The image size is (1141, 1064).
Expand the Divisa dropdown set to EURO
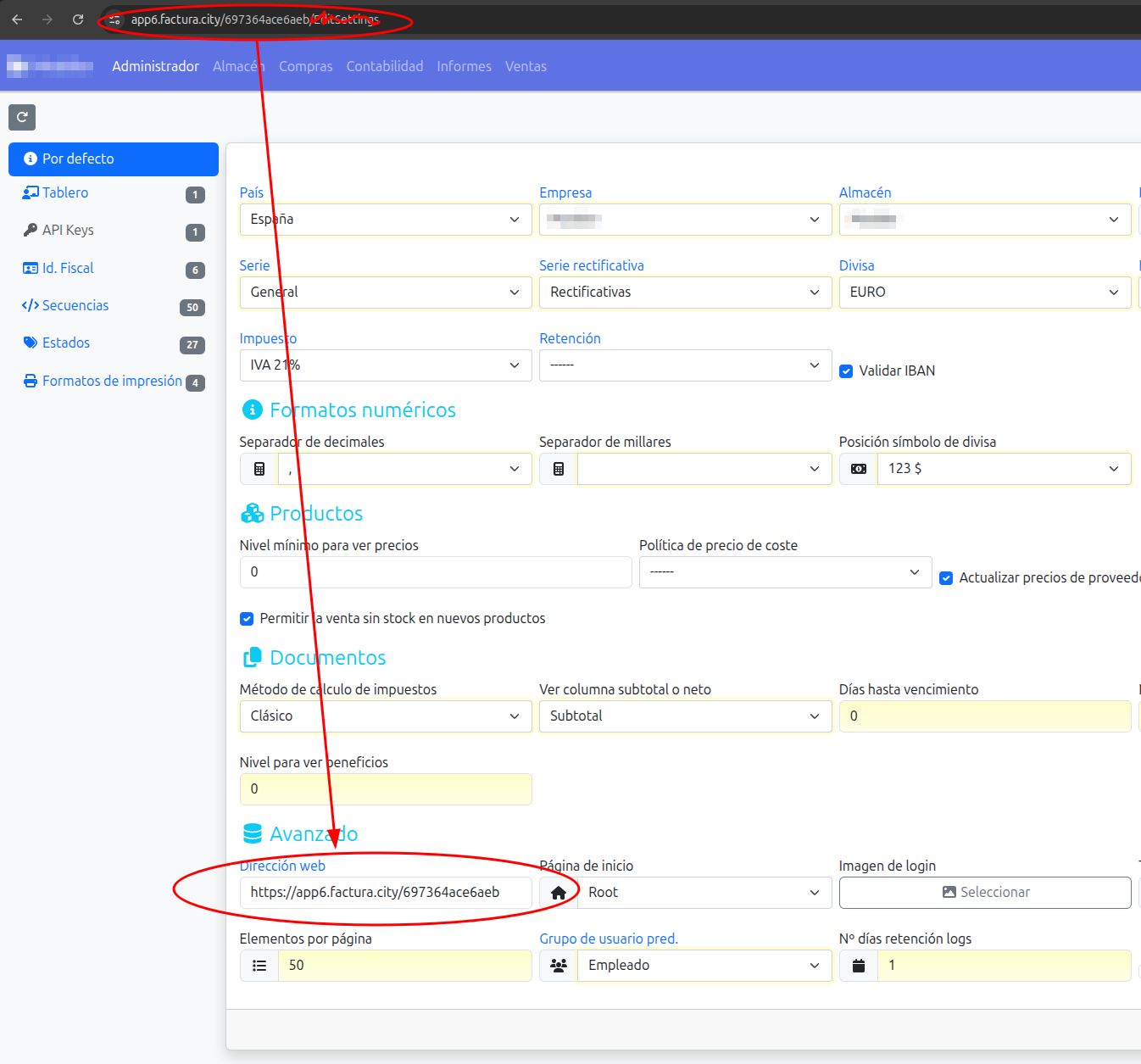[984, 292]
